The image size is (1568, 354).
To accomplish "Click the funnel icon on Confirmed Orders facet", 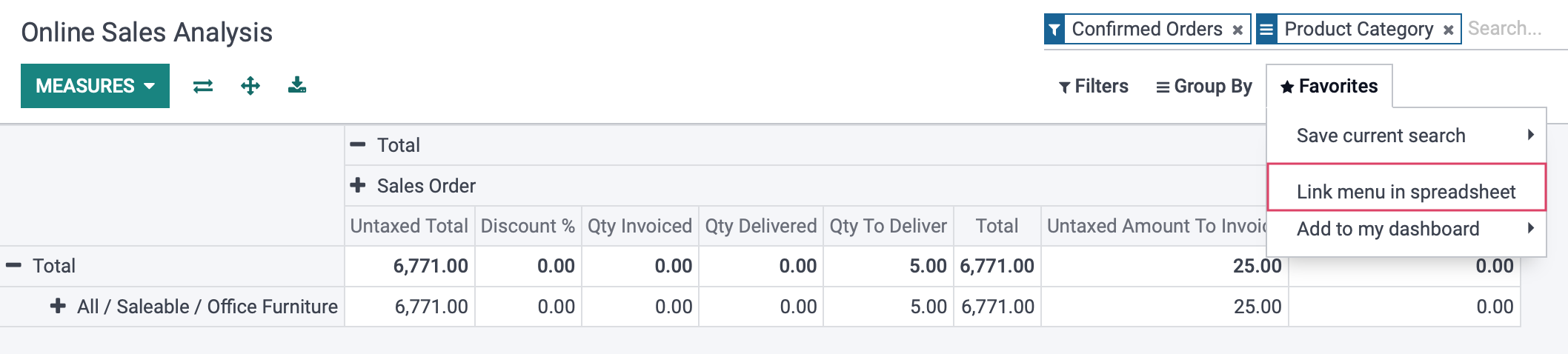I will 1054,30.
